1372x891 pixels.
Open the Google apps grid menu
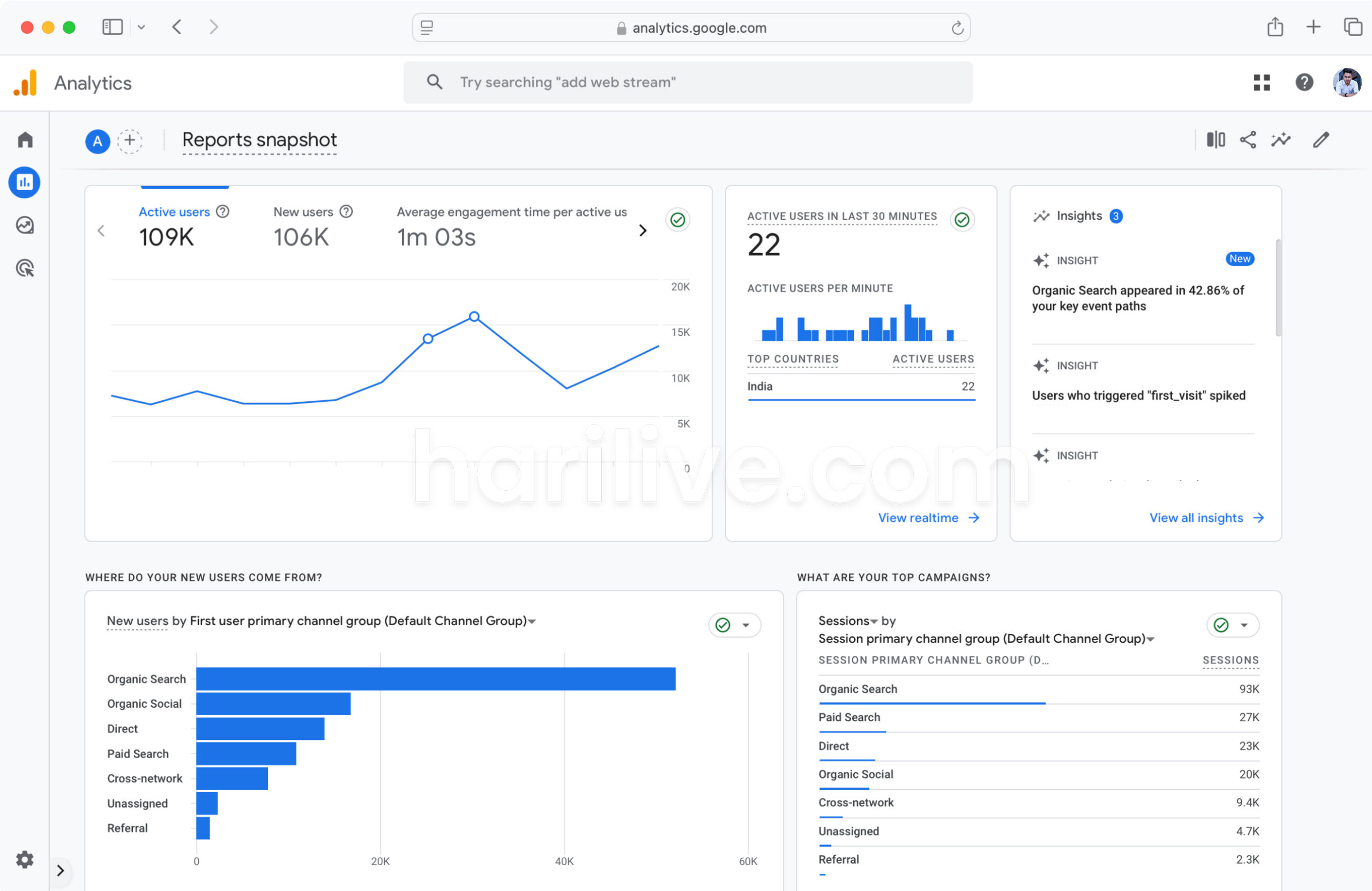pos(1261,83)
